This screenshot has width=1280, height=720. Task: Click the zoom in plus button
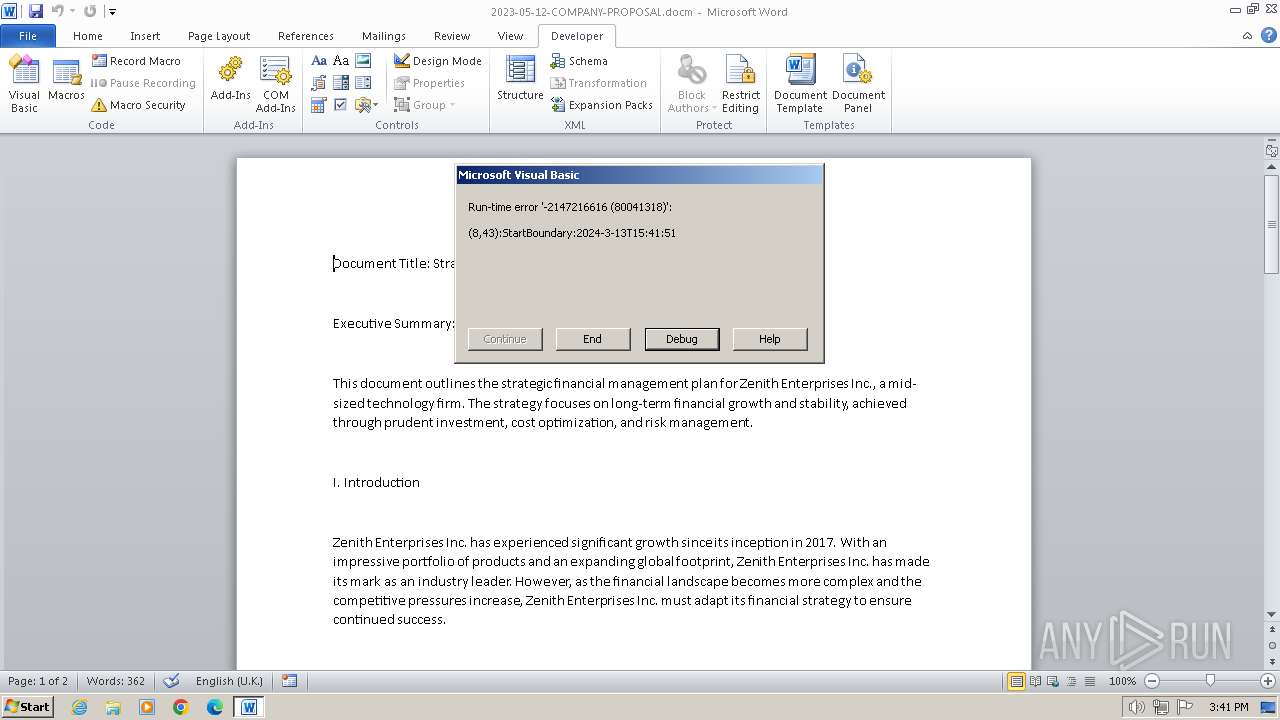tap(1268, 681)
